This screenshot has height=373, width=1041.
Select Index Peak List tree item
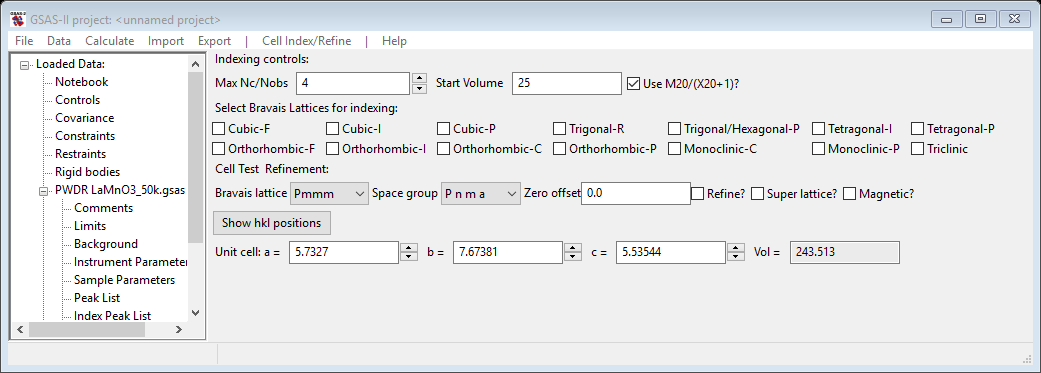112,315
